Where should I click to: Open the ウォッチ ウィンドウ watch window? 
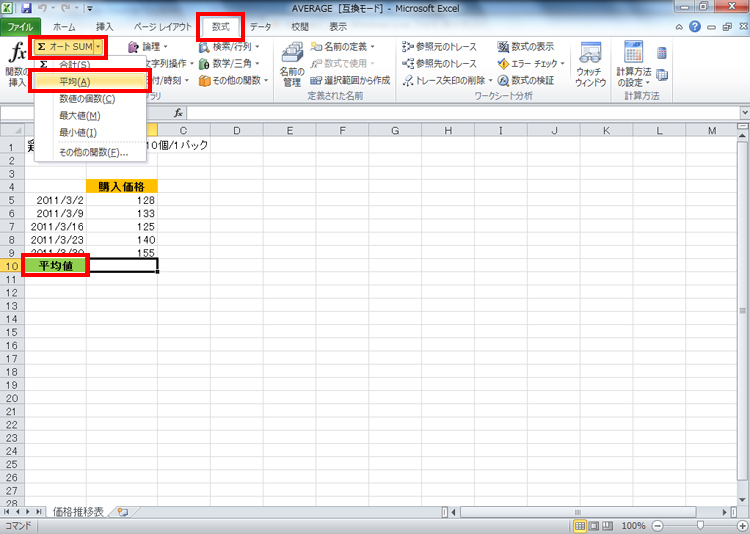click(591, 64)
